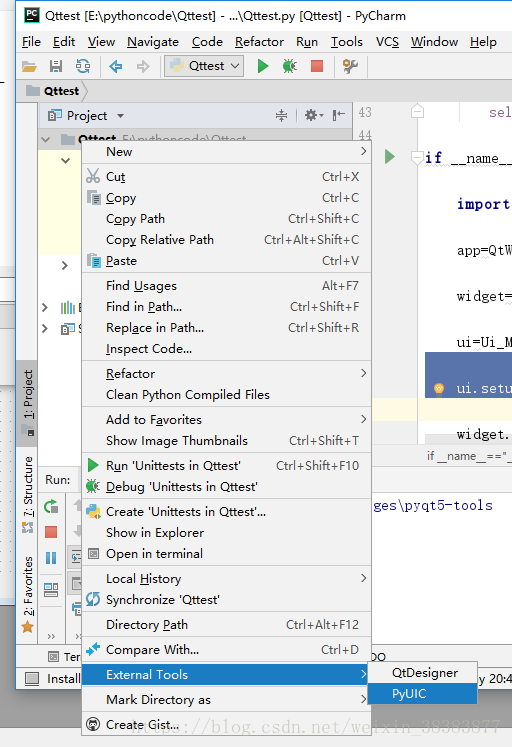
Task: Click the Cut scissors menu item
Action: (x=226, y=177)
